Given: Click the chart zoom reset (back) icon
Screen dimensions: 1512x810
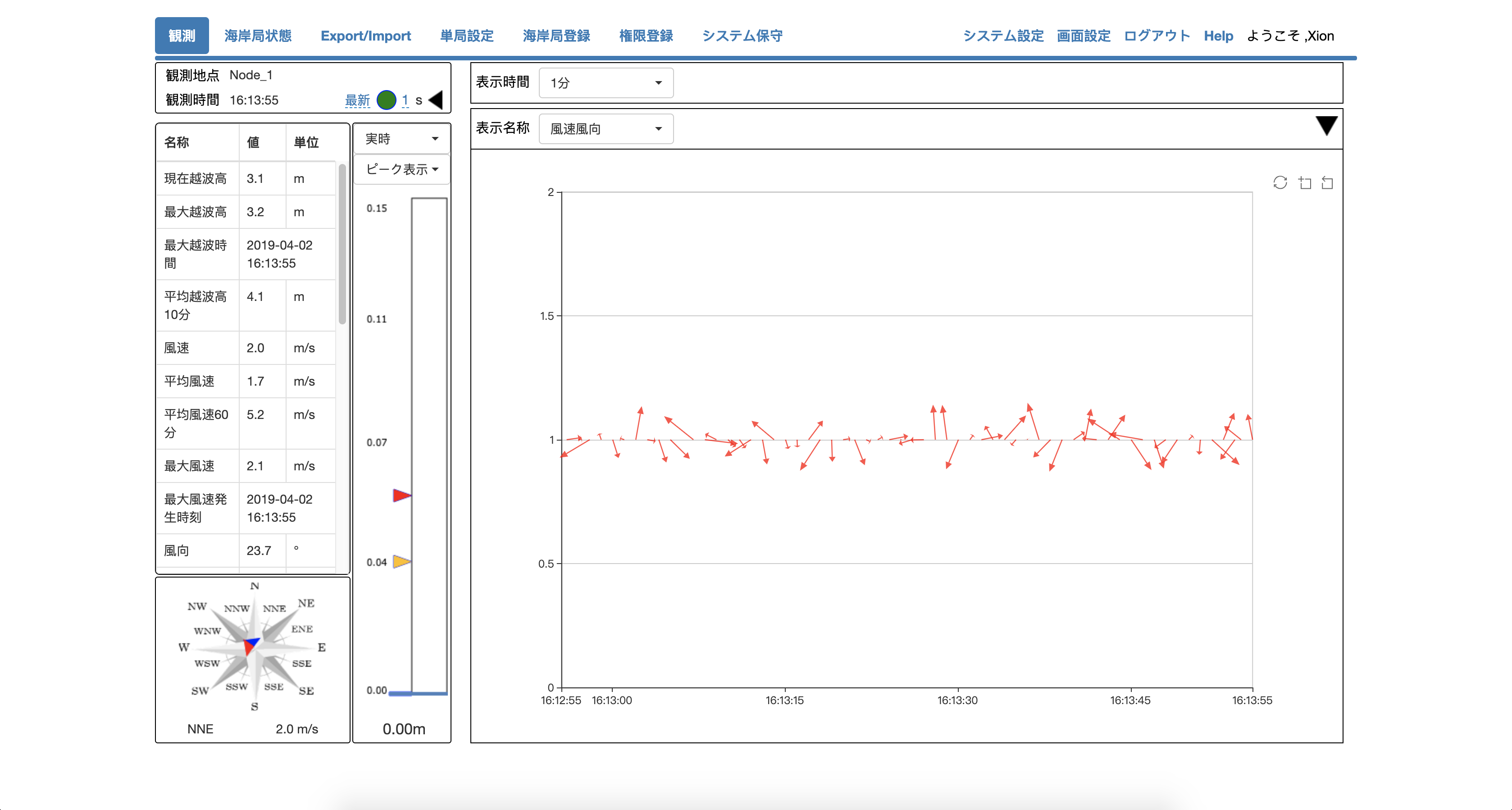Looking at the screenshot, I should 1327,182.
